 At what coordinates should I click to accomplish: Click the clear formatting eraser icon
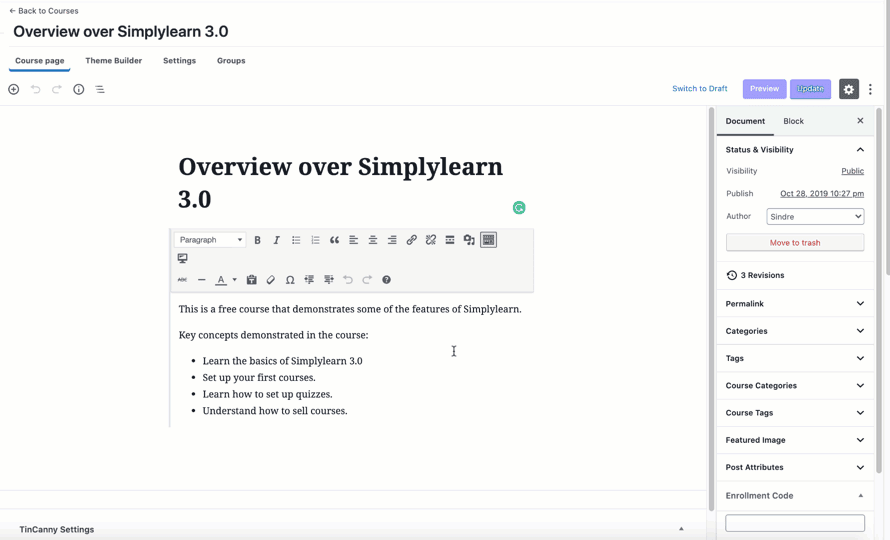[271, 280]
